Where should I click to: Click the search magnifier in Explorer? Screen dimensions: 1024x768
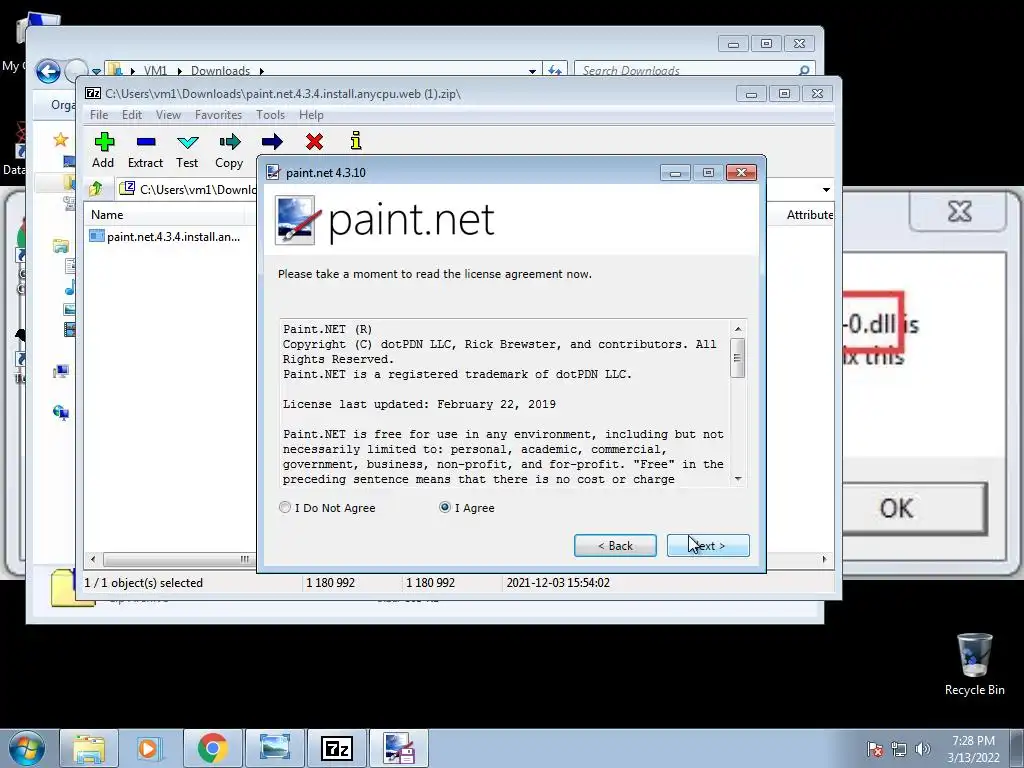pos(804,70)
